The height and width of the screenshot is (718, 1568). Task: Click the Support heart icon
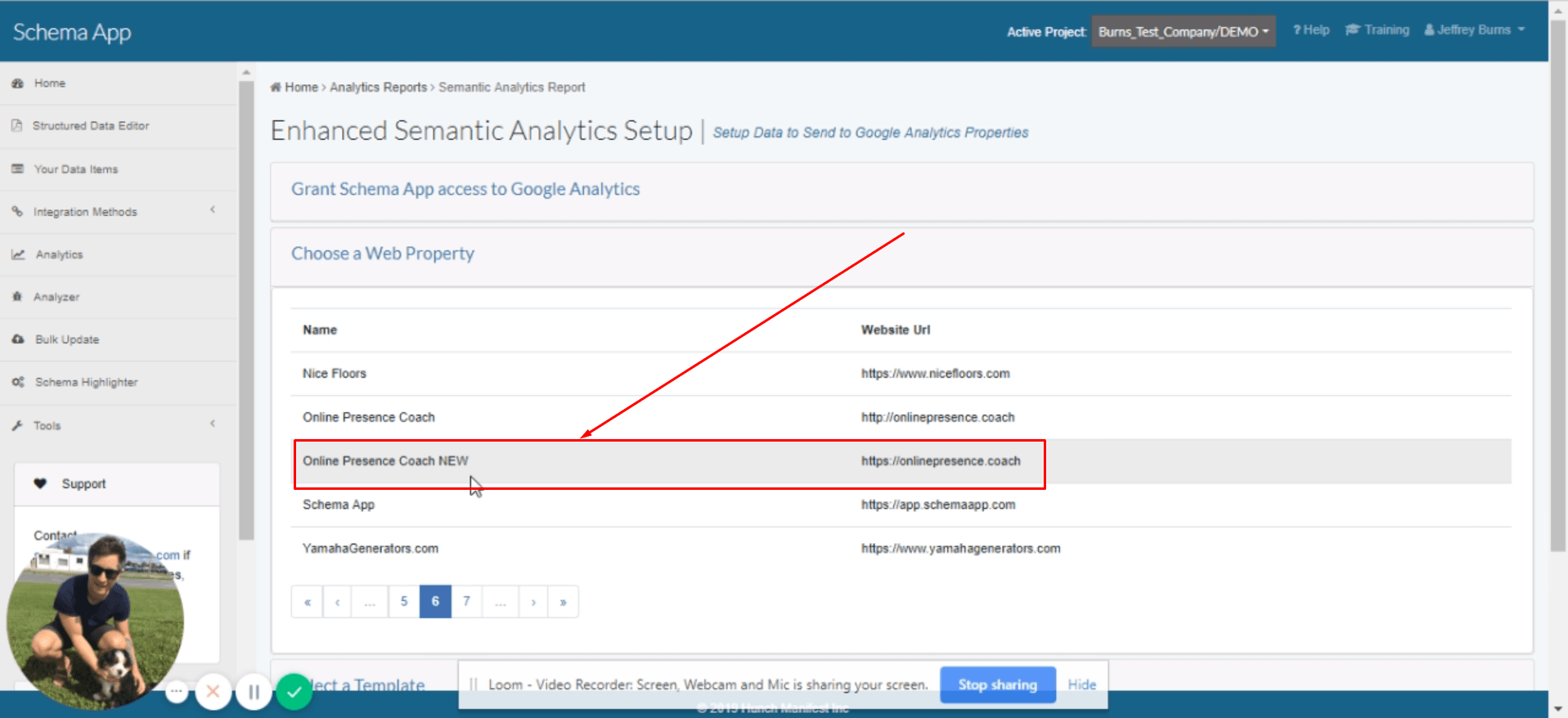(x=40, y=483)
